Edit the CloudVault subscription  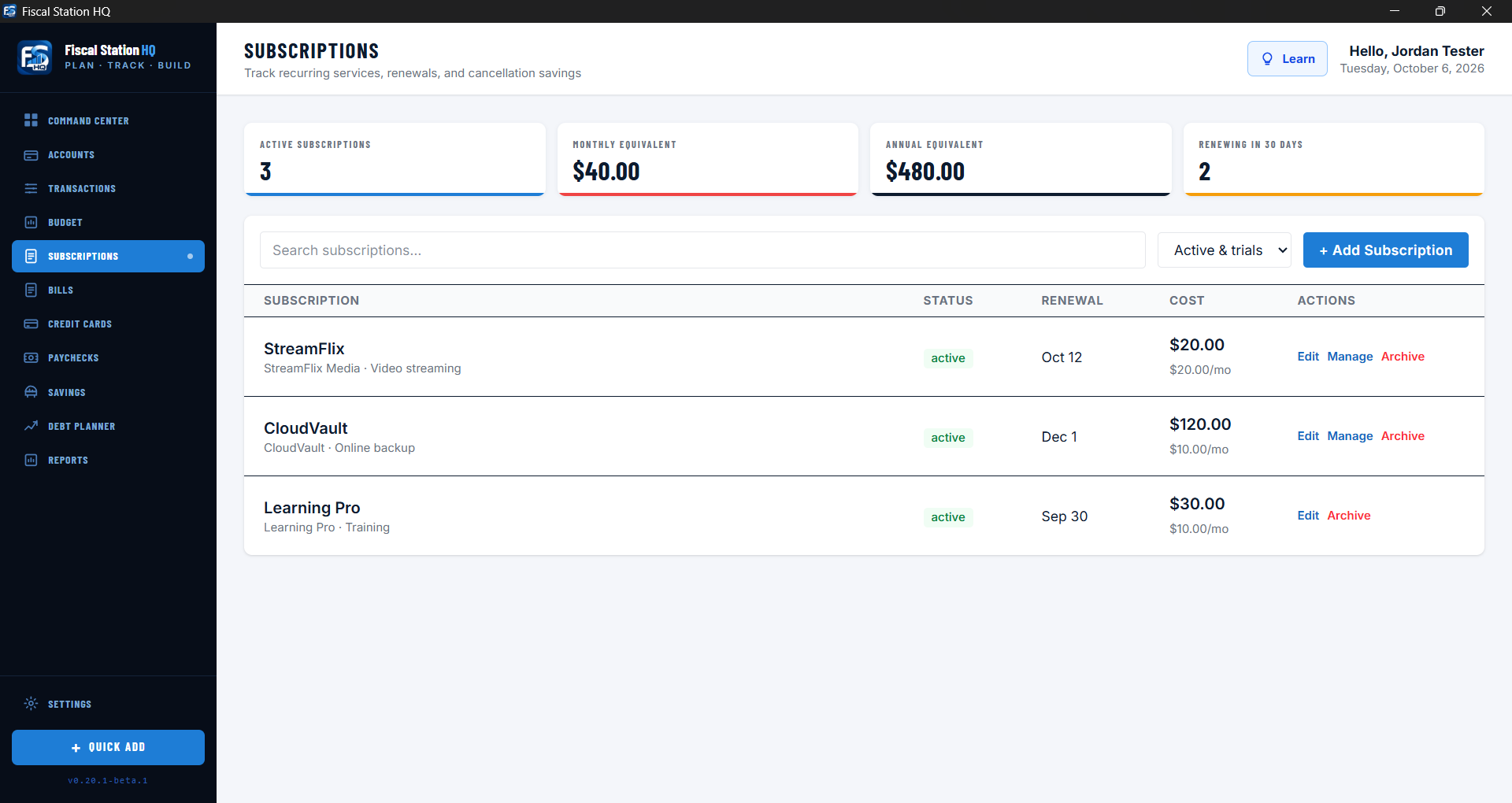(1307, 436)
